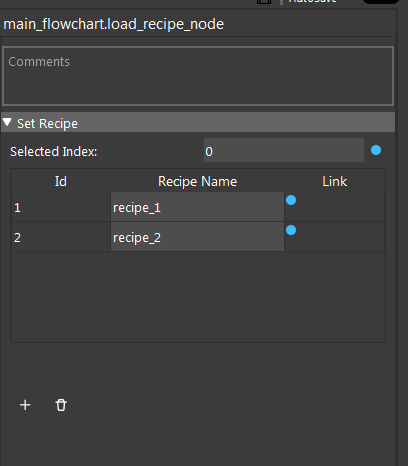
Task: Click into the Comments text box
Action: [x=198, y=76]
